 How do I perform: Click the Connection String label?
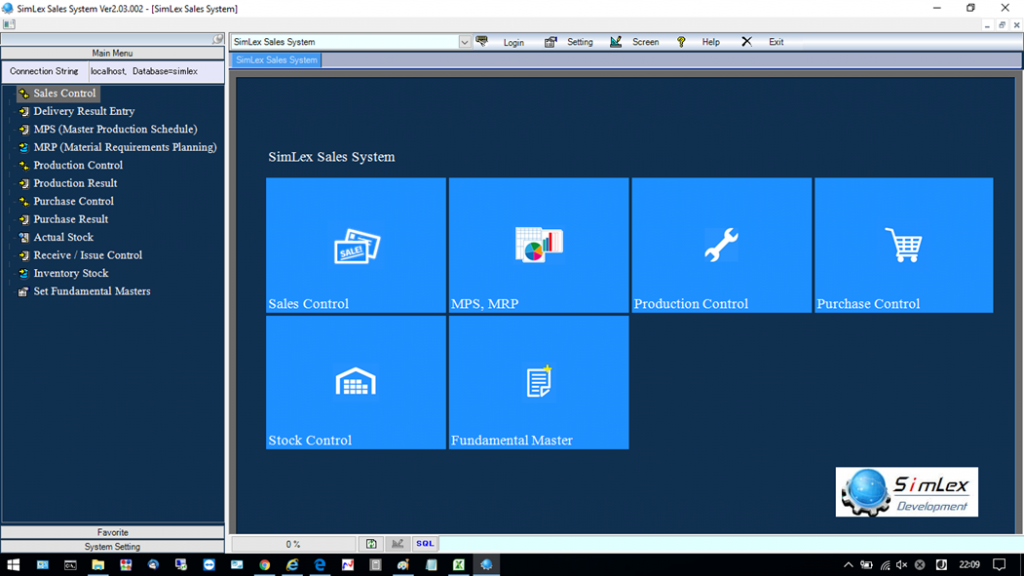point(44,71)
